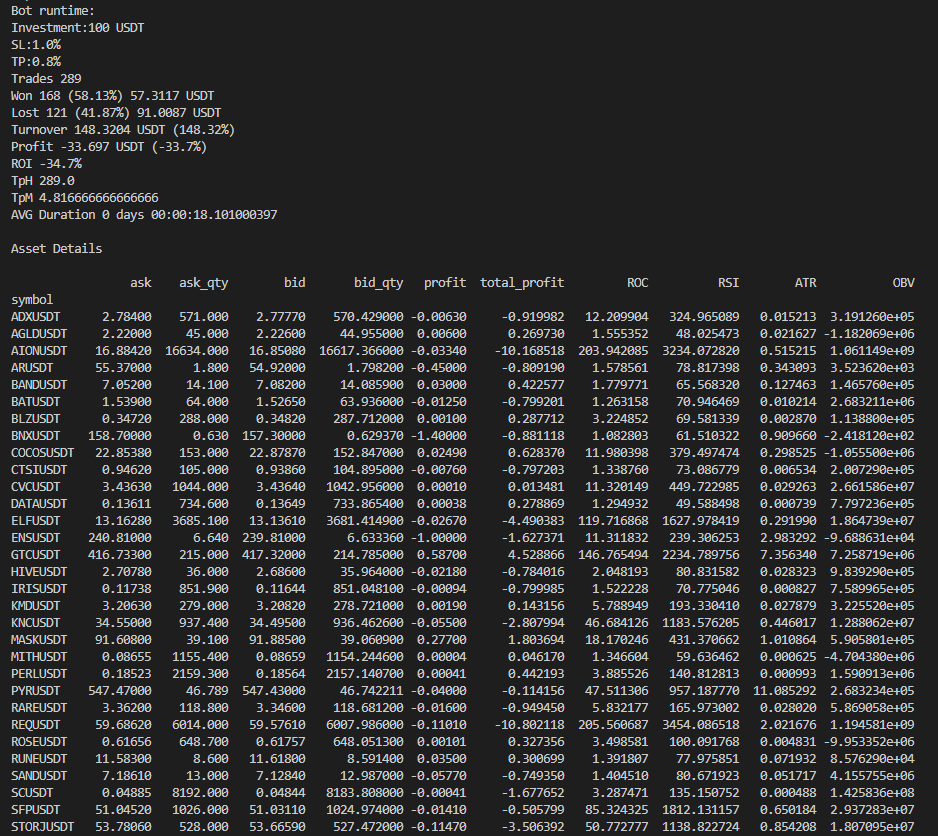Click the 'Bot runtime:' text line
The image size is (938, 836).
[51, 10]
